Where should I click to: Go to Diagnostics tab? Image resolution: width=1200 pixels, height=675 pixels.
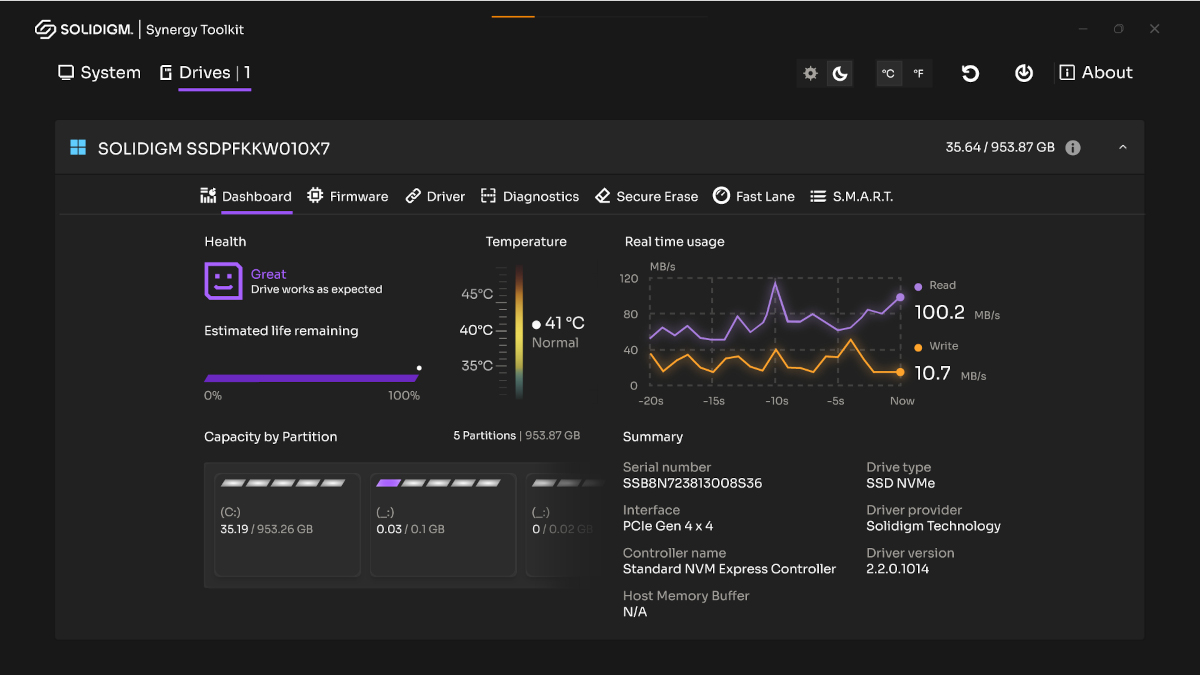point(530,196)
